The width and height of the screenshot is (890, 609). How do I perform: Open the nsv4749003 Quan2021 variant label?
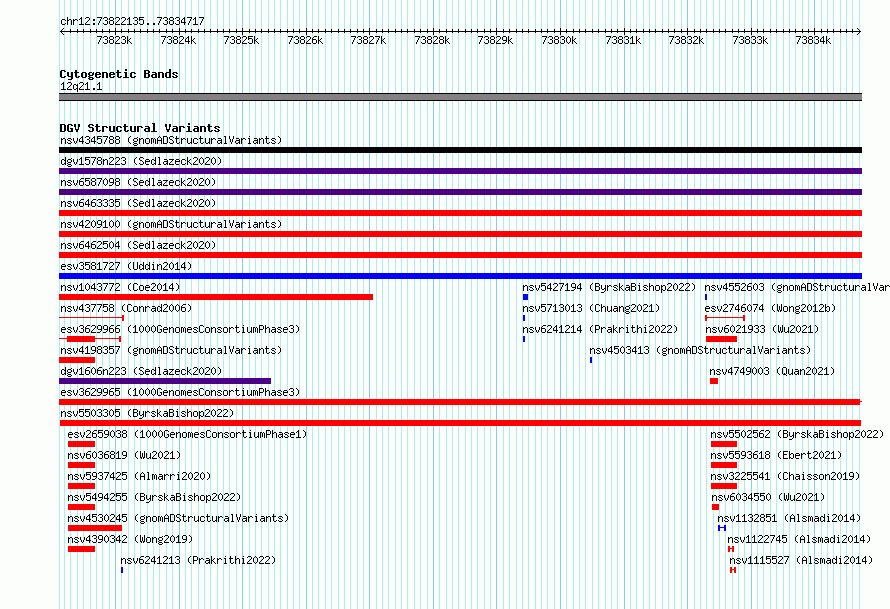(x=772, y=371)
